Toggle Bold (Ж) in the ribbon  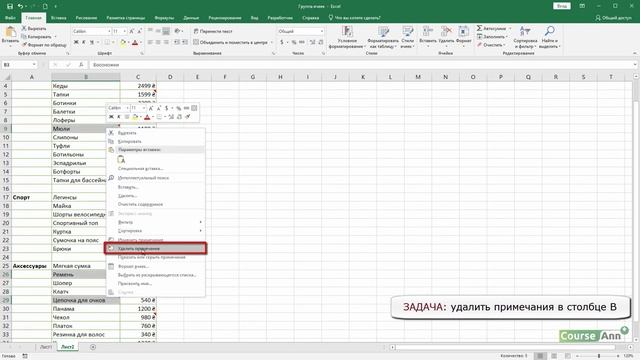pos(76,42)
